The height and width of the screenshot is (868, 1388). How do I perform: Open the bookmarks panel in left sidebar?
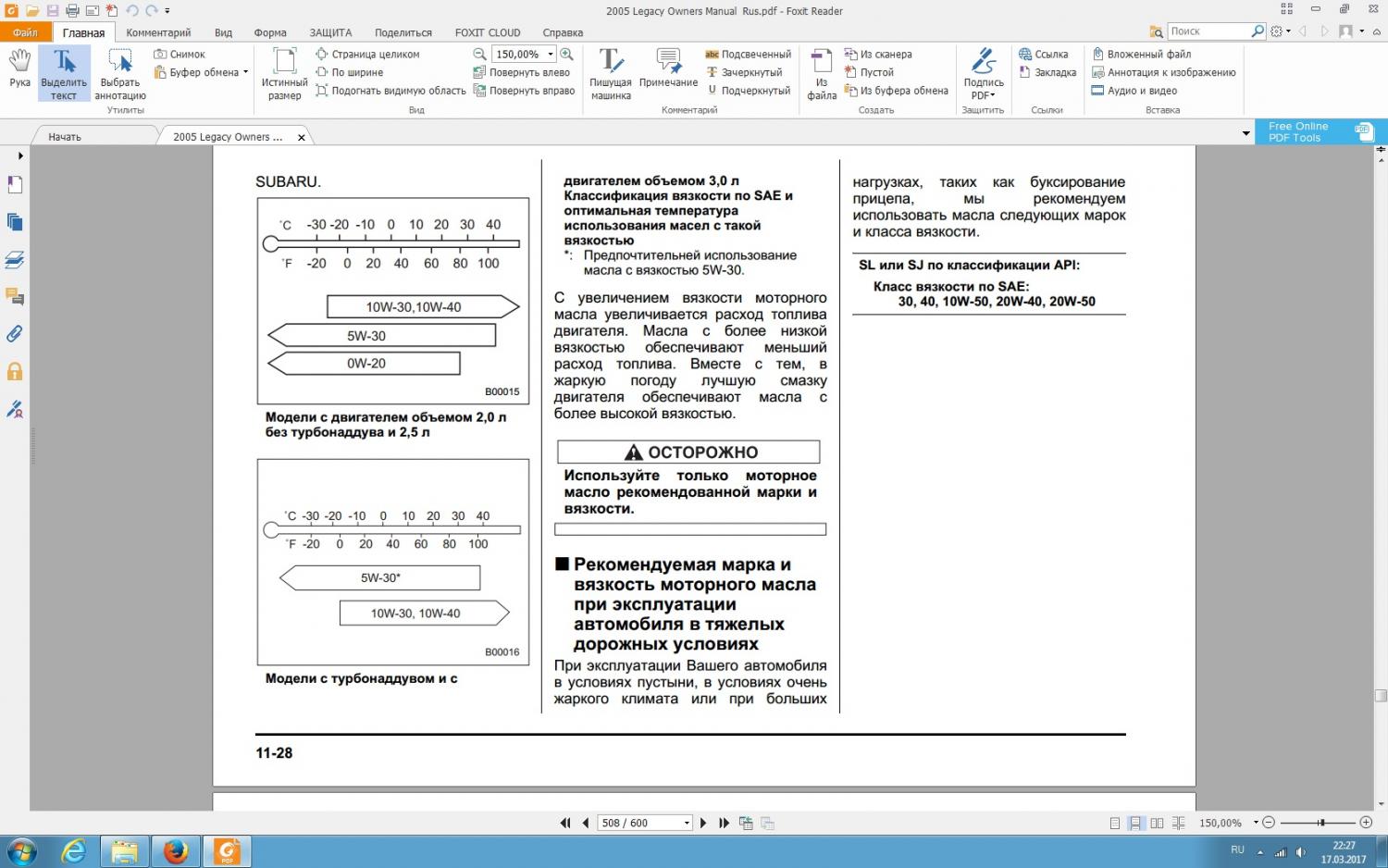15,185
